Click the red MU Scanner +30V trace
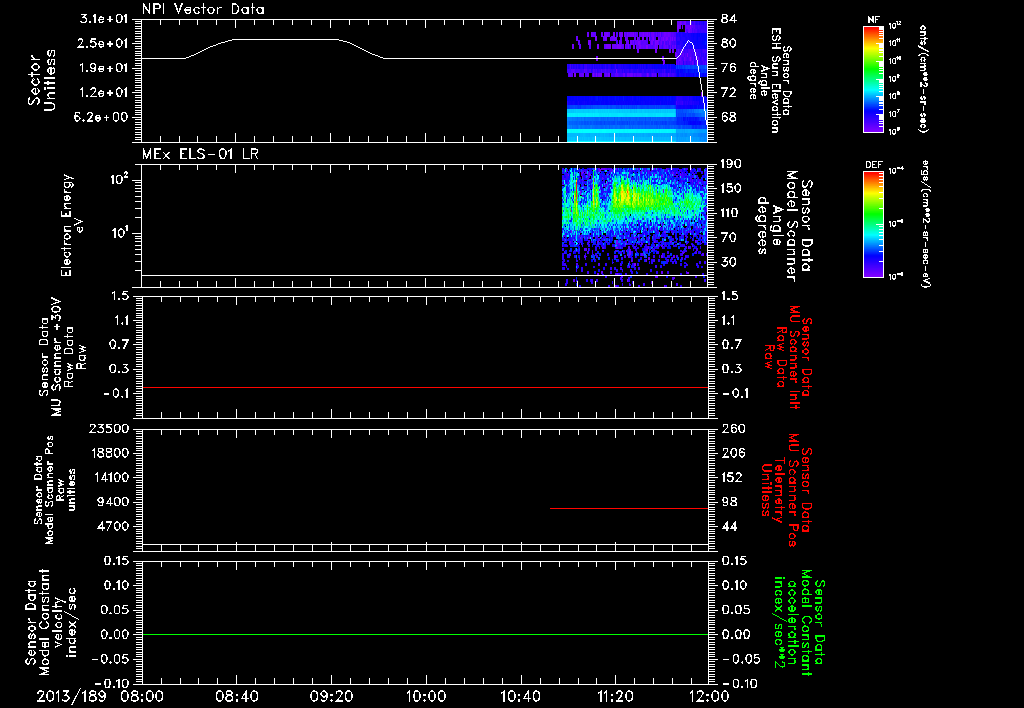 tap(424, 387)
